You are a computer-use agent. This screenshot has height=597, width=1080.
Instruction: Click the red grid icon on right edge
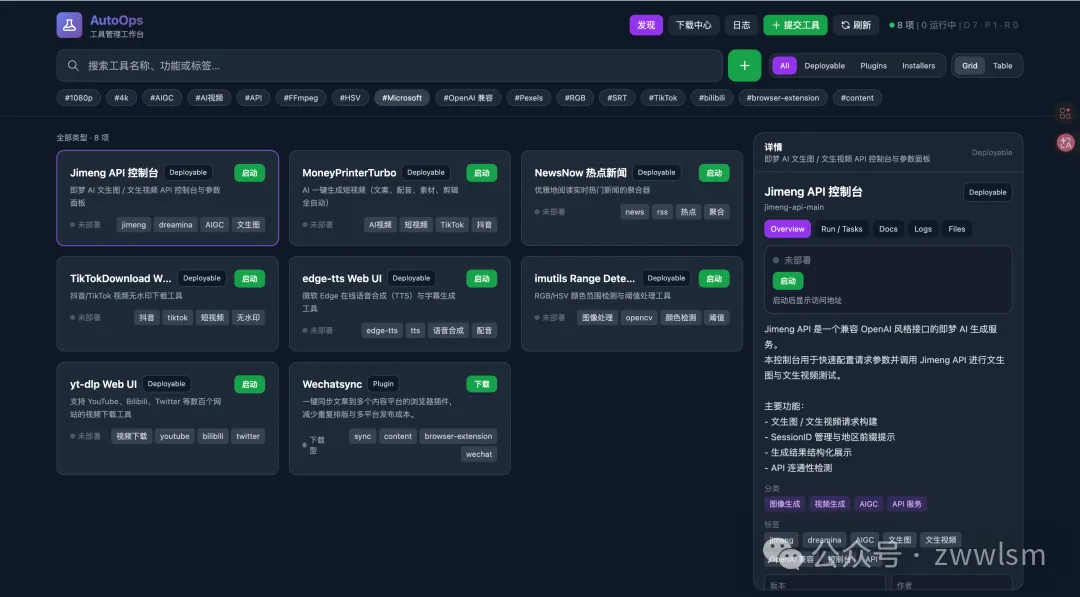pyautogui.click(x=1065, y=113)
